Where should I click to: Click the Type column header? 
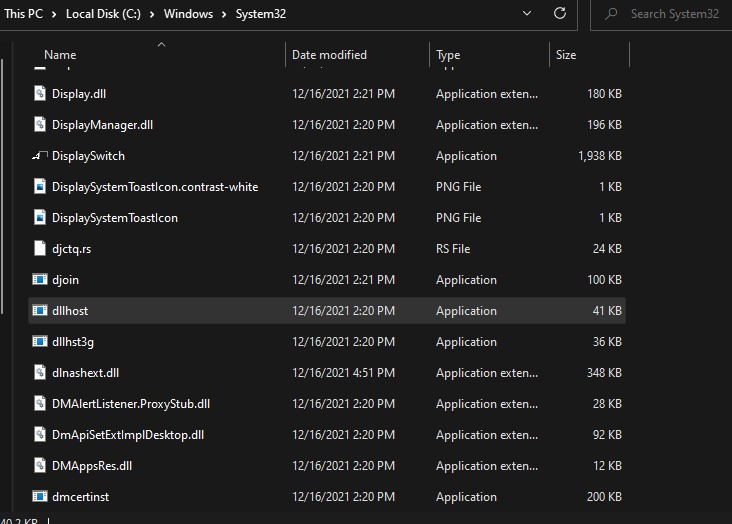pyautogui.click(x=448, y=55)
